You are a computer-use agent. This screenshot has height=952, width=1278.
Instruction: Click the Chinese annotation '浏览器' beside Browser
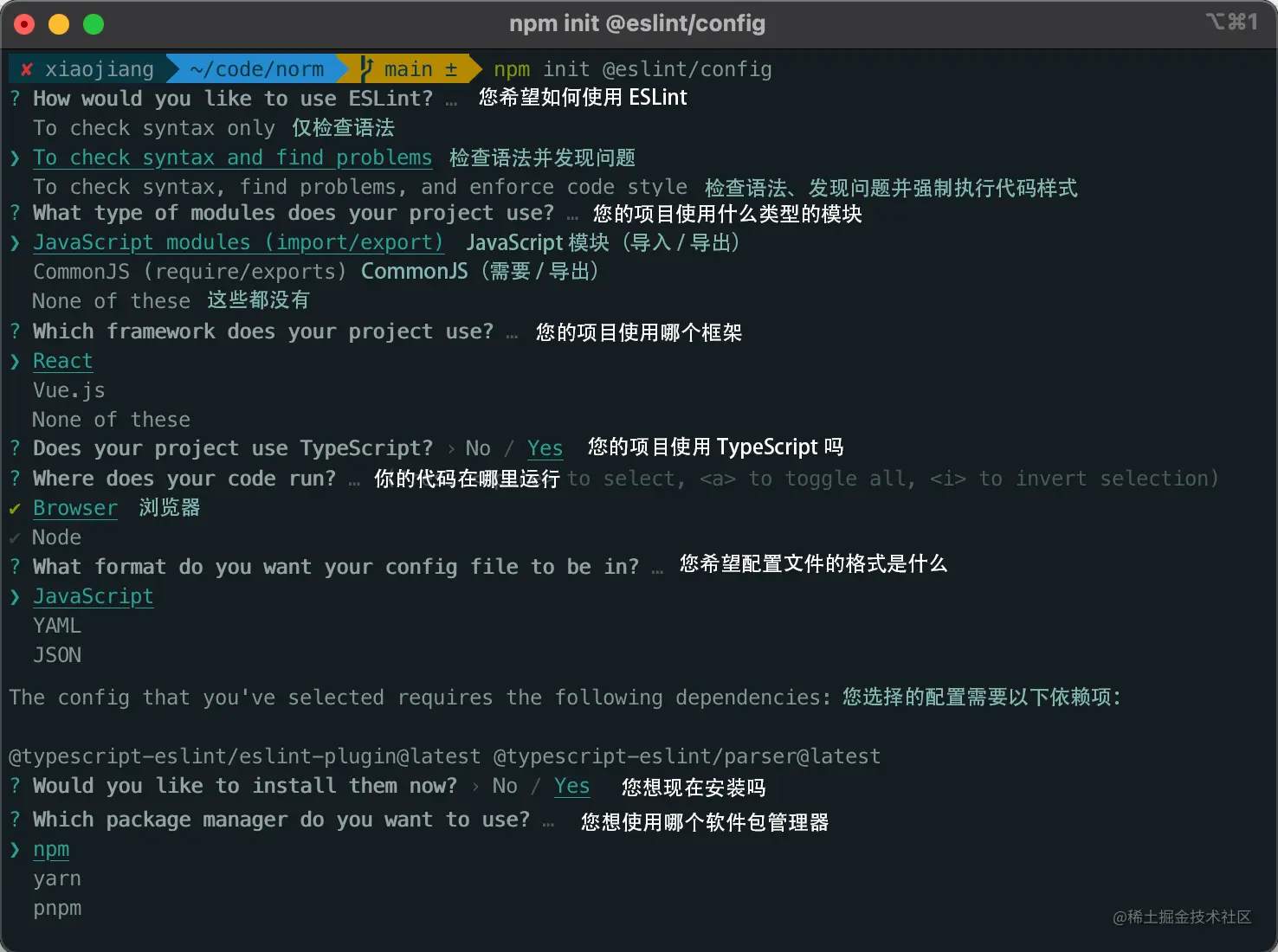170,507
